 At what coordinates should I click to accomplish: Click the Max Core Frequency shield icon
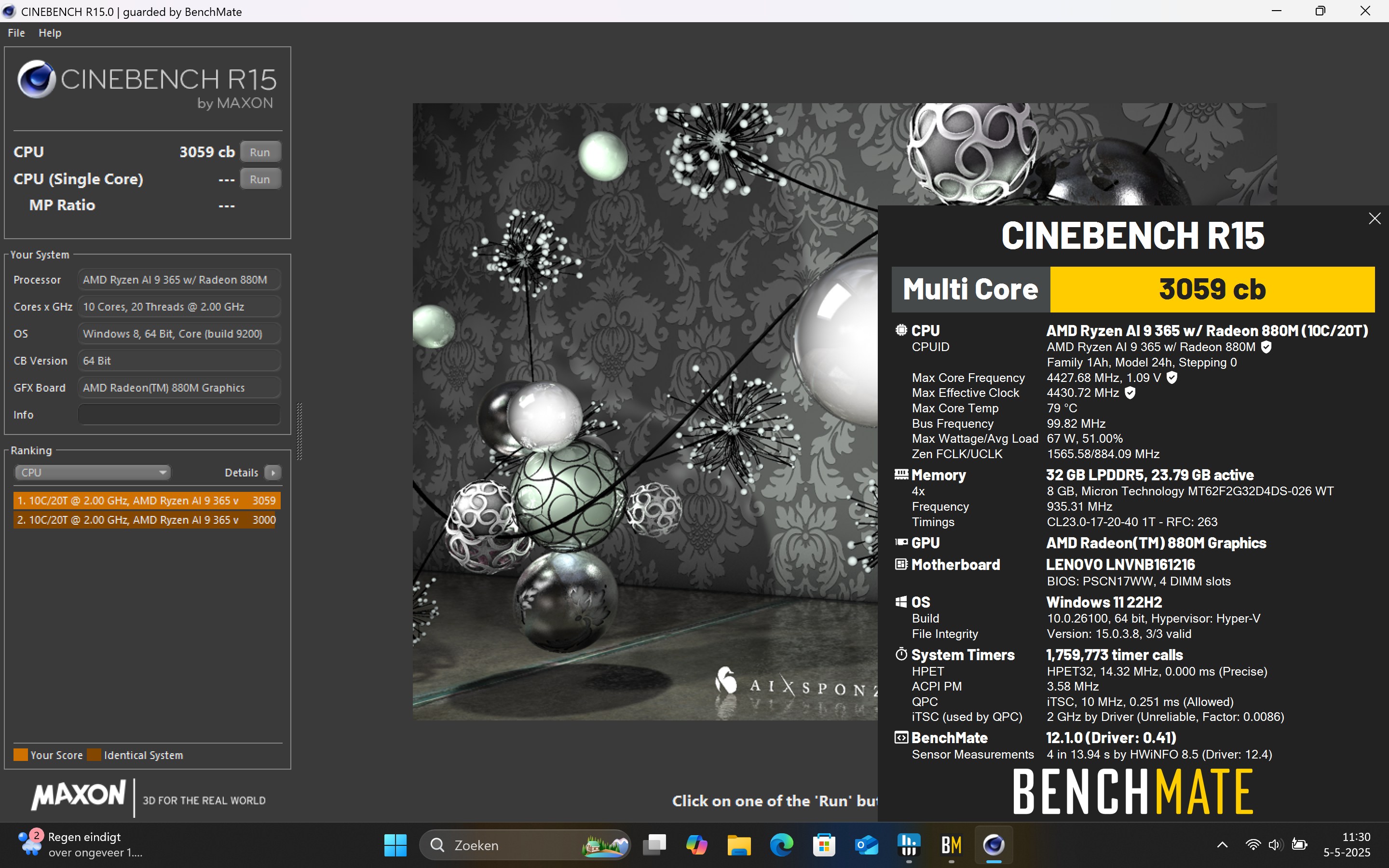(1172, 378)
